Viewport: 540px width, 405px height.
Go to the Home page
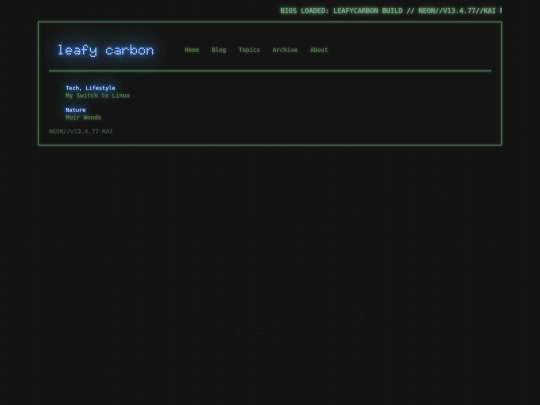click(192, 50)
